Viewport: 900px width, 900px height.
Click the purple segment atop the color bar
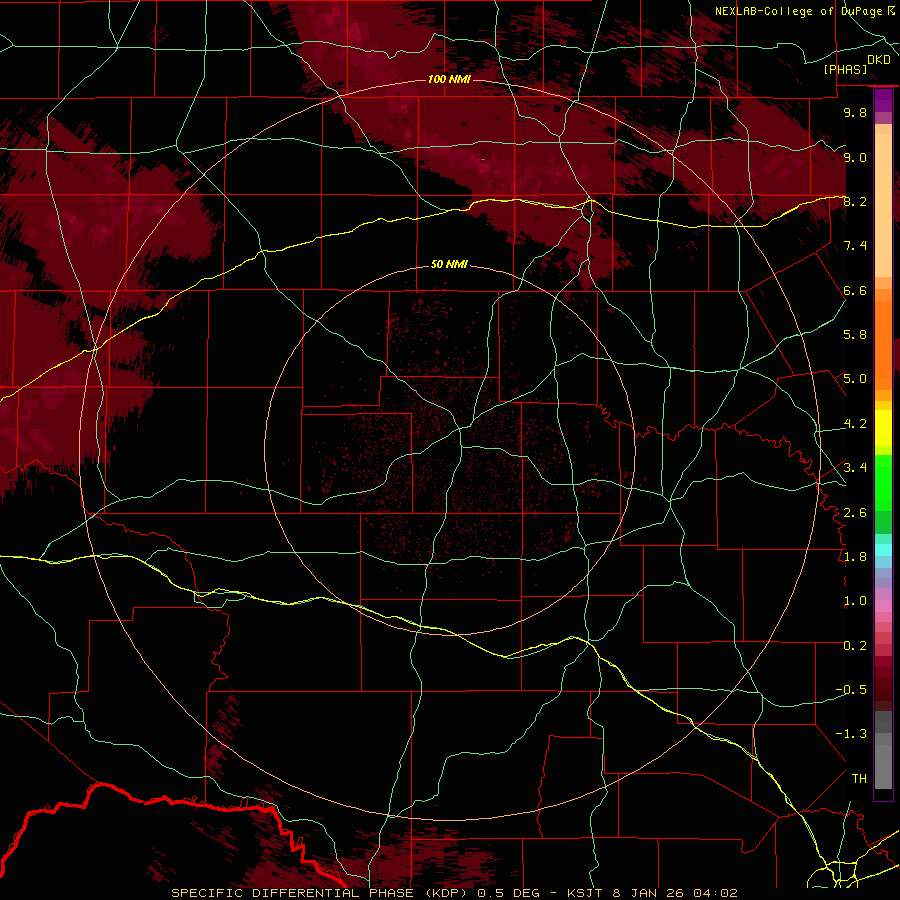tap(883, 100)
